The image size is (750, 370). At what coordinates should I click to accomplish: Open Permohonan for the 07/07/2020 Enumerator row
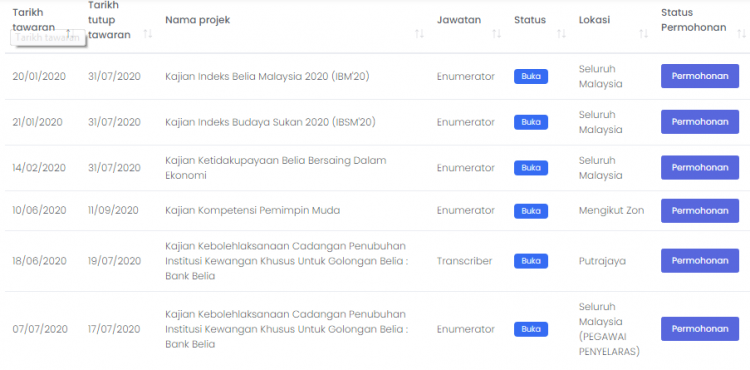tap(700, 329)
